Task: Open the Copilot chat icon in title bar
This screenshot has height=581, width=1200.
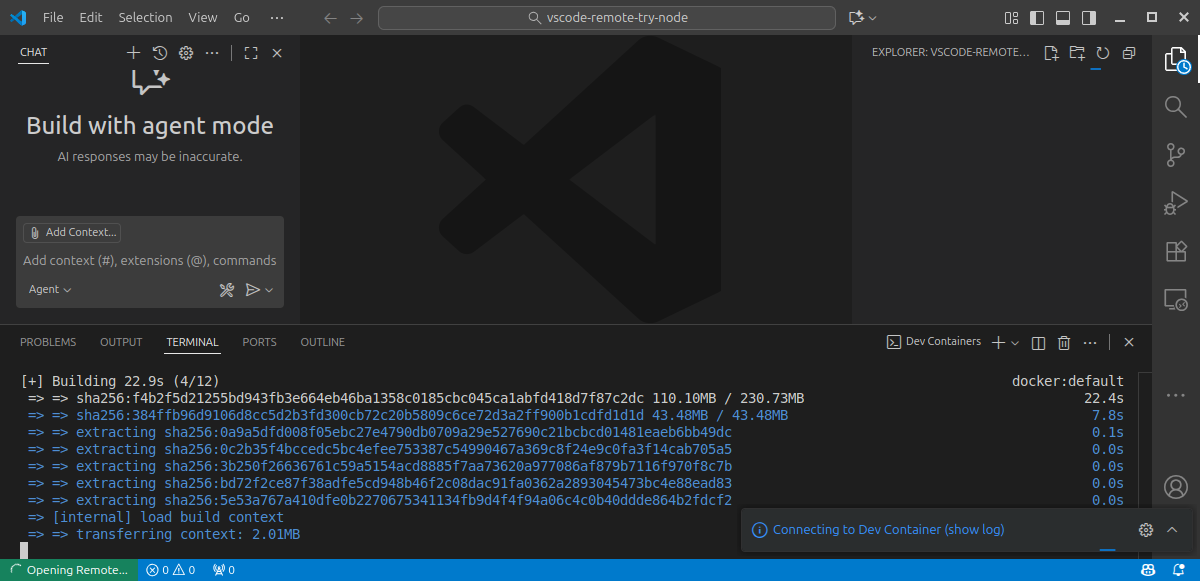Action: pyautogui.click(x=855, y=18)
